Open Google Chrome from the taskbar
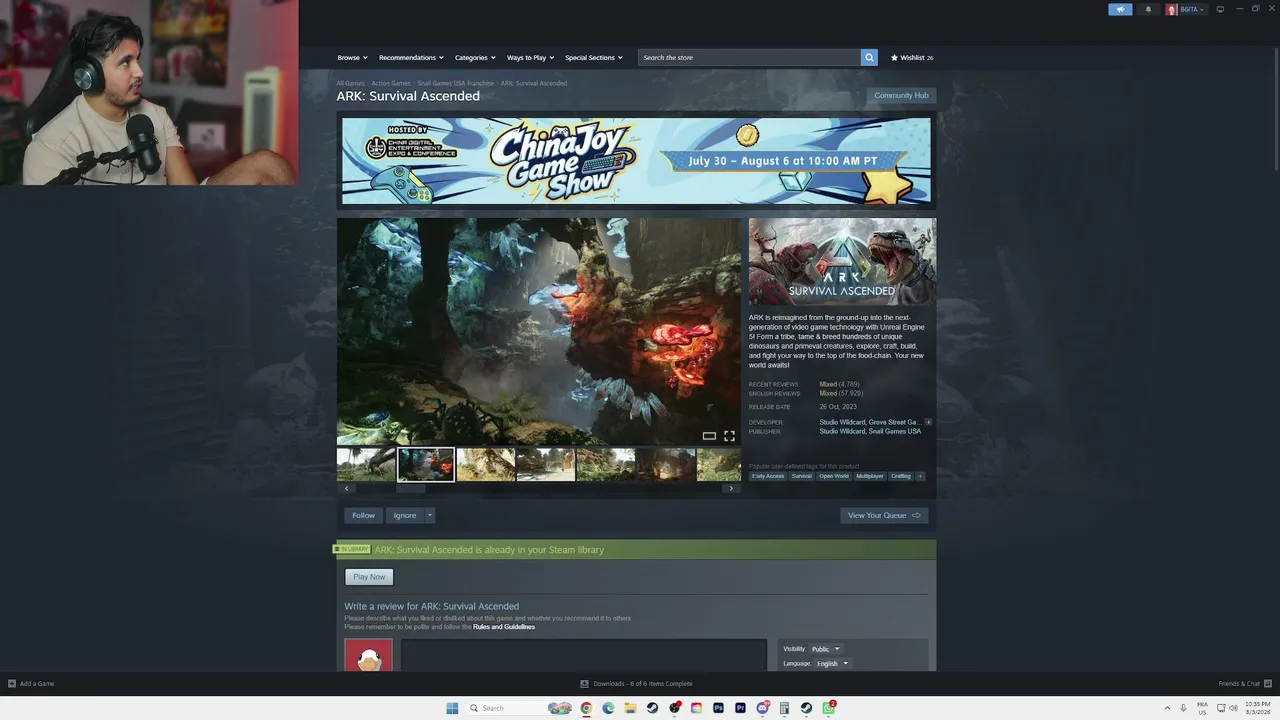This screenshot has width=1280, height=720. coord(586,708)
